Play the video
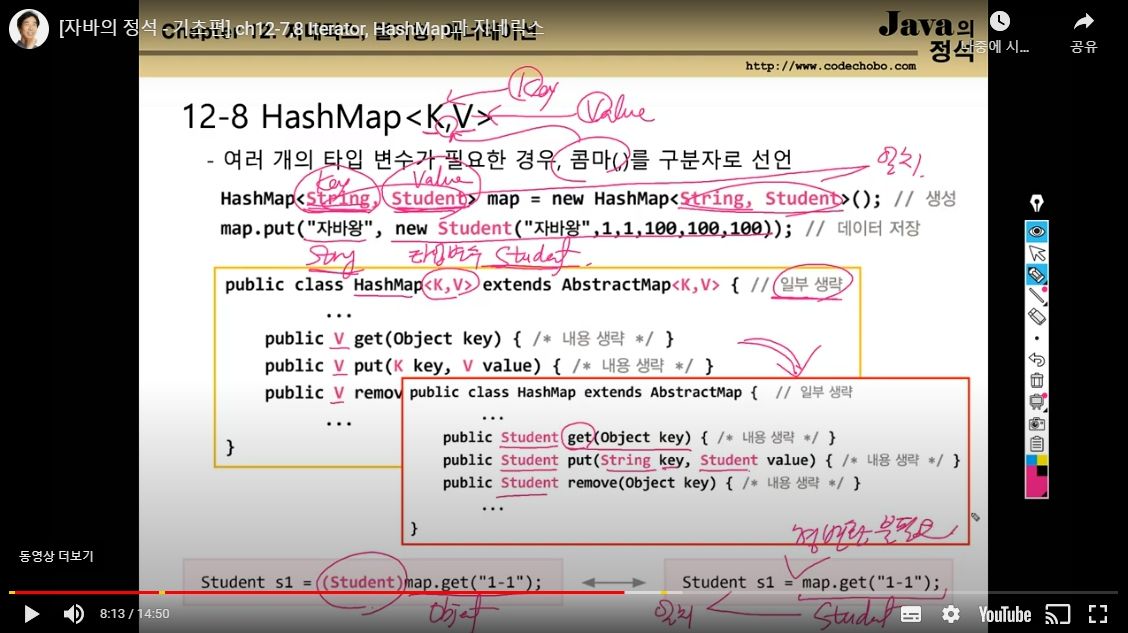1128x633 pixels. [31, 614]
